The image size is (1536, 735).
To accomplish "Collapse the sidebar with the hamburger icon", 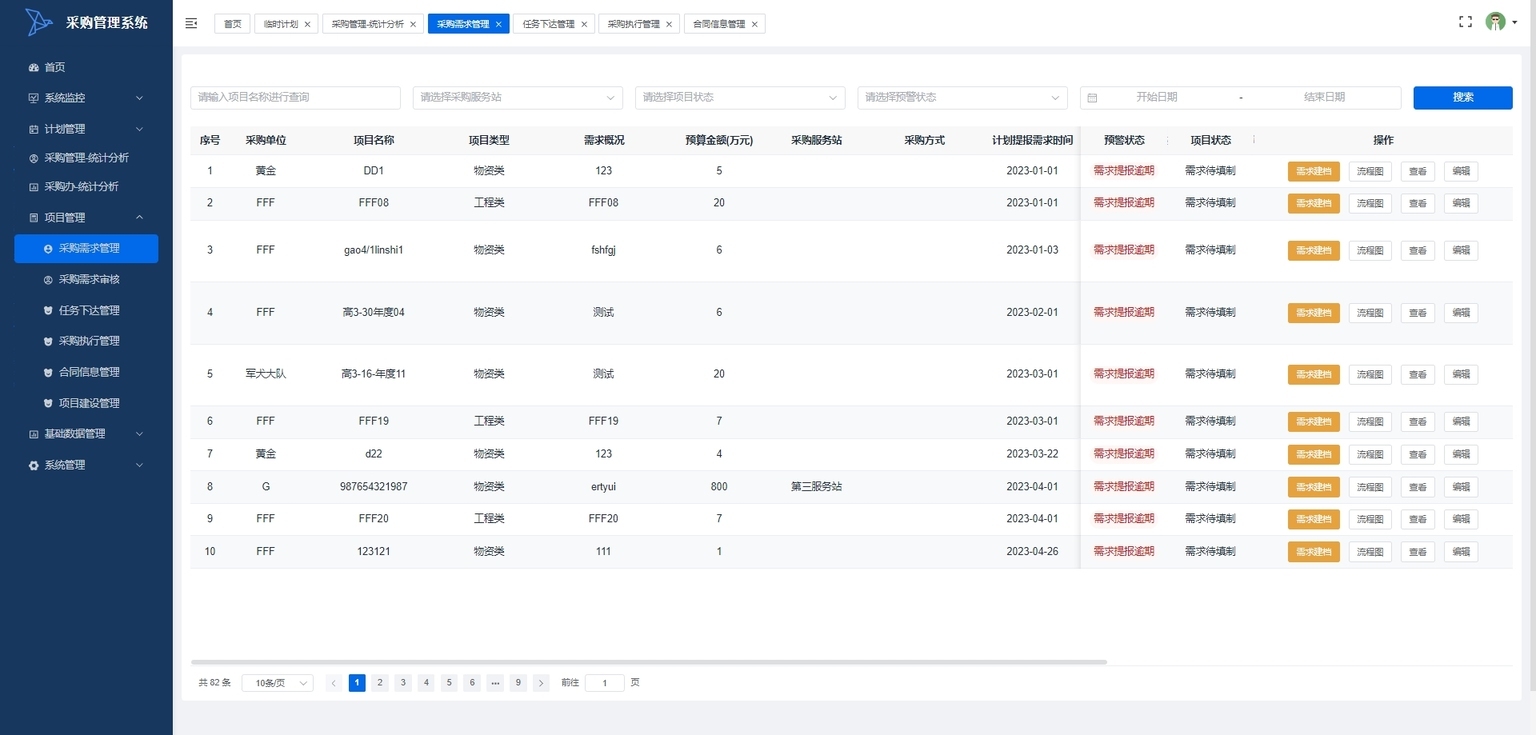I will pyautogui.click(x=192, y=23).
